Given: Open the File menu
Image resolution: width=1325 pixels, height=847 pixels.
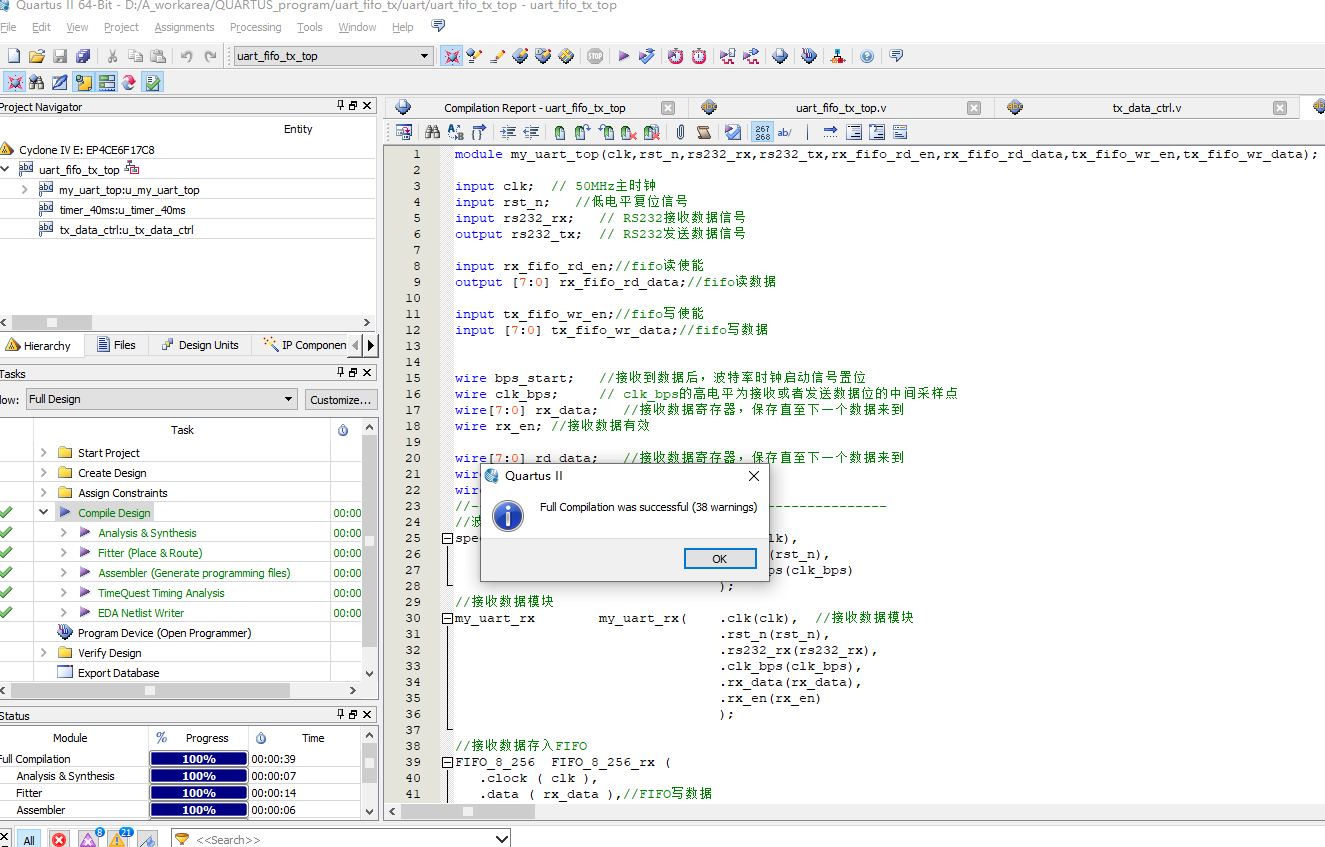Looking at the screenshot, I should [8, 27].
